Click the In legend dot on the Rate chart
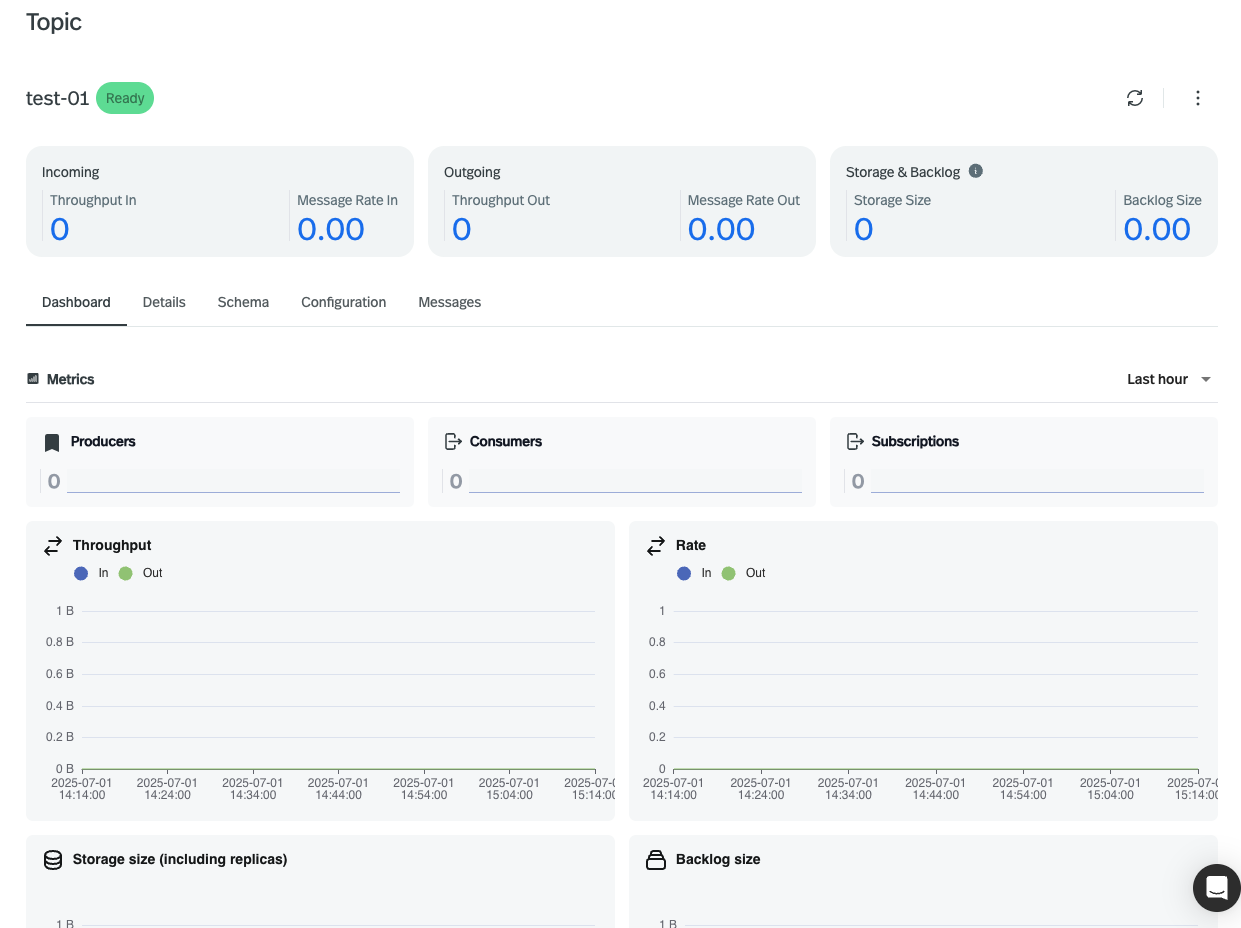Image resolution: width=1241 pixels, height=928 pixels. coord(684,573)
